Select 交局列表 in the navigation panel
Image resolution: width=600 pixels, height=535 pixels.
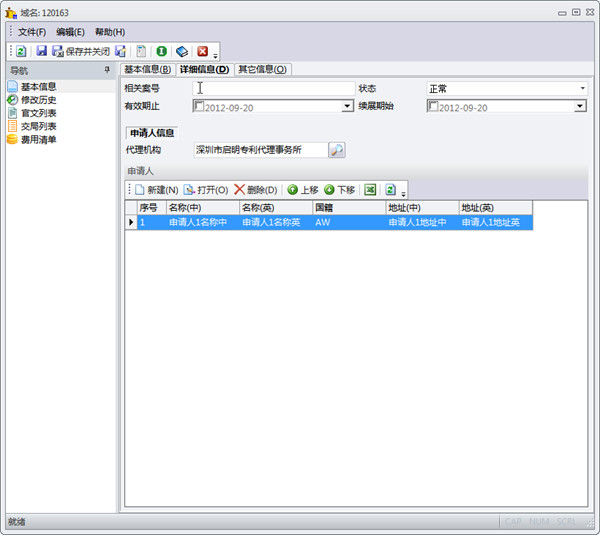(x=38, y=126)
